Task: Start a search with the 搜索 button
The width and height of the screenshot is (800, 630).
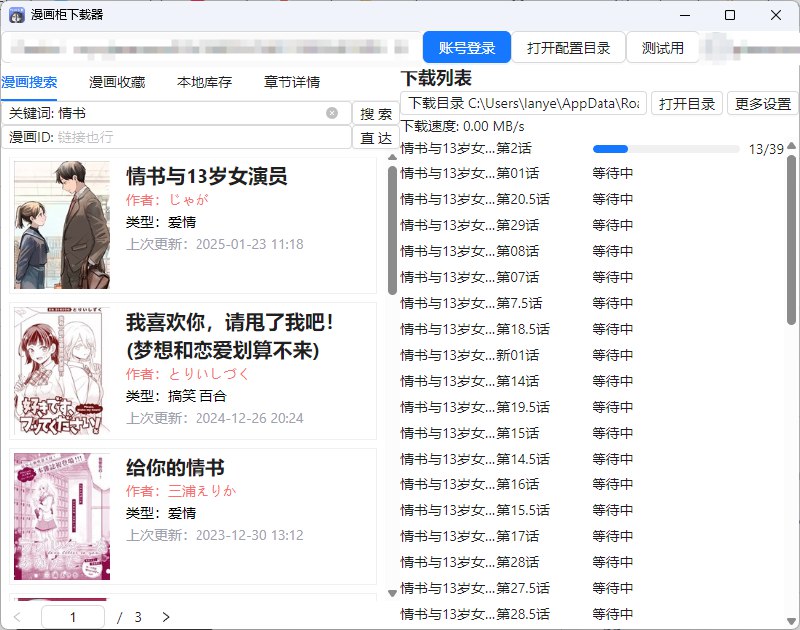Action: coord(375,113)
